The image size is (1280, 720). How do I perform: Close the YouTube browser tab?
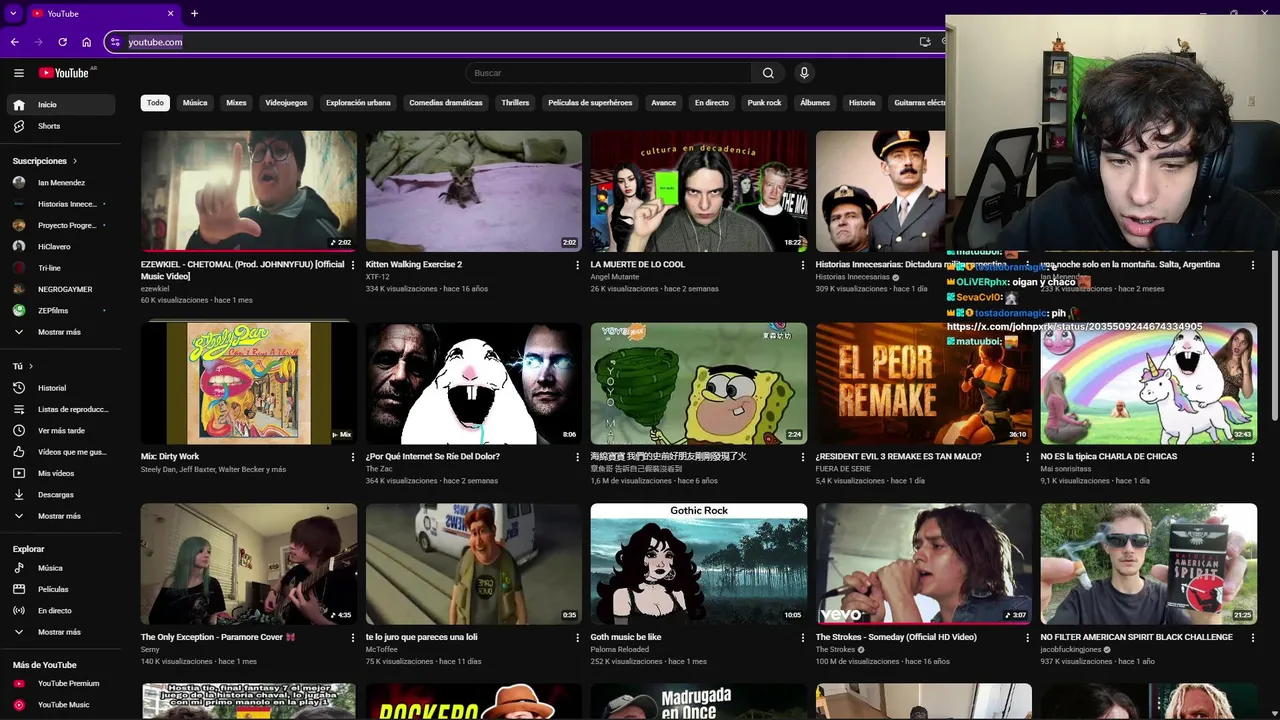(x=170, y=13)
